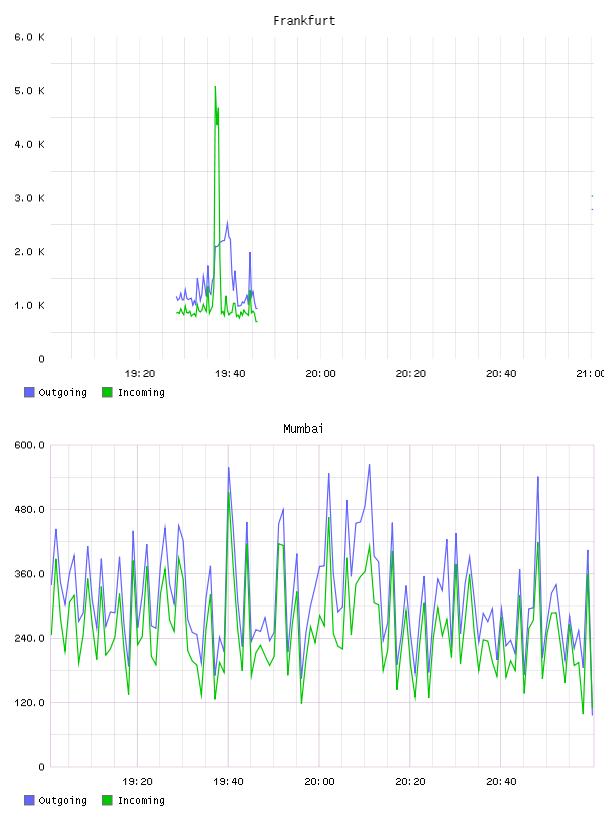Click the 3.0 K label on Frankfurt axis
608x816 pixels.
click(30, 198)
